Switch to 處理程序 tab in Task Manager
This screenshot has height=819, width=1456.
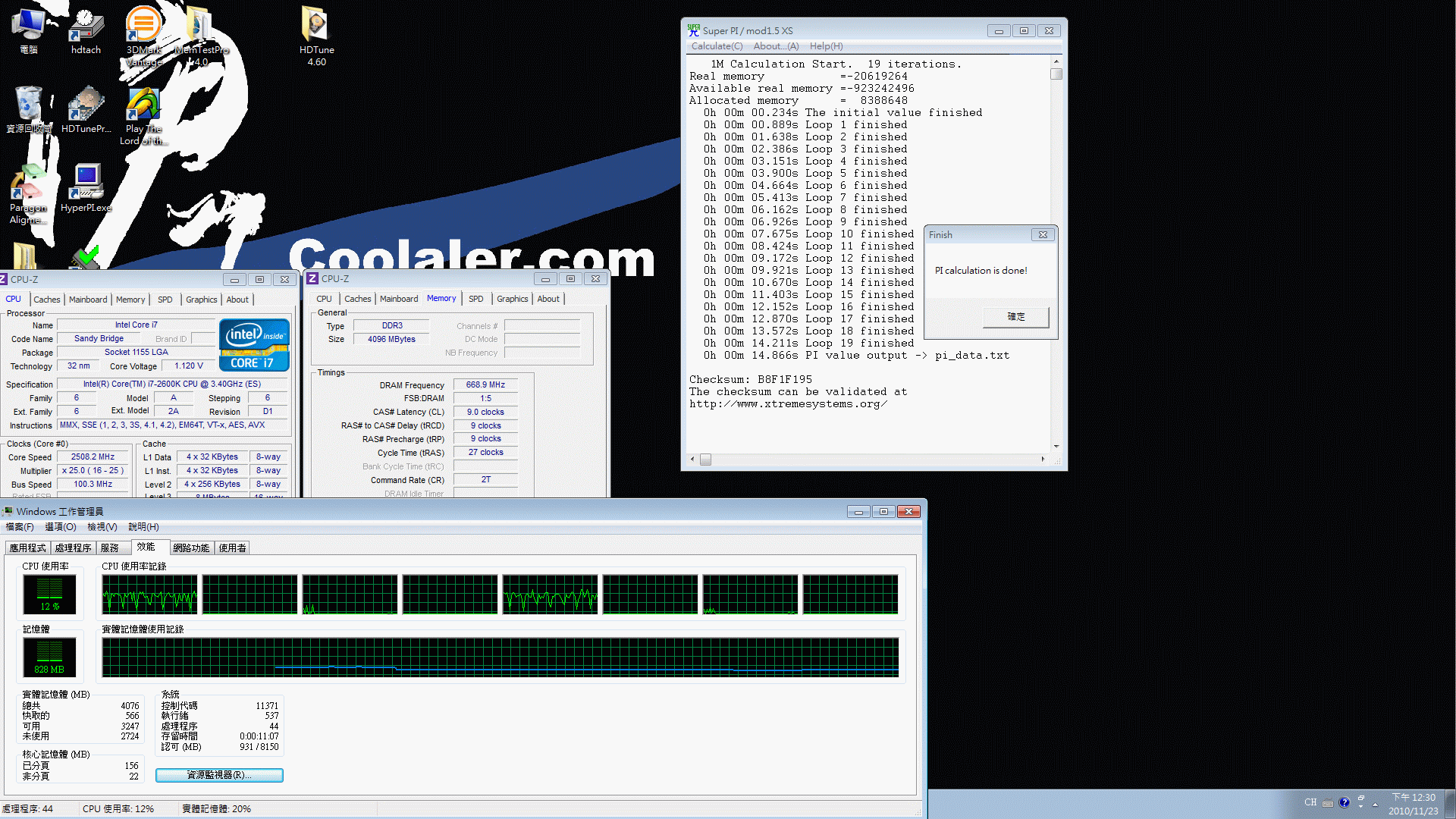point(73,548)
